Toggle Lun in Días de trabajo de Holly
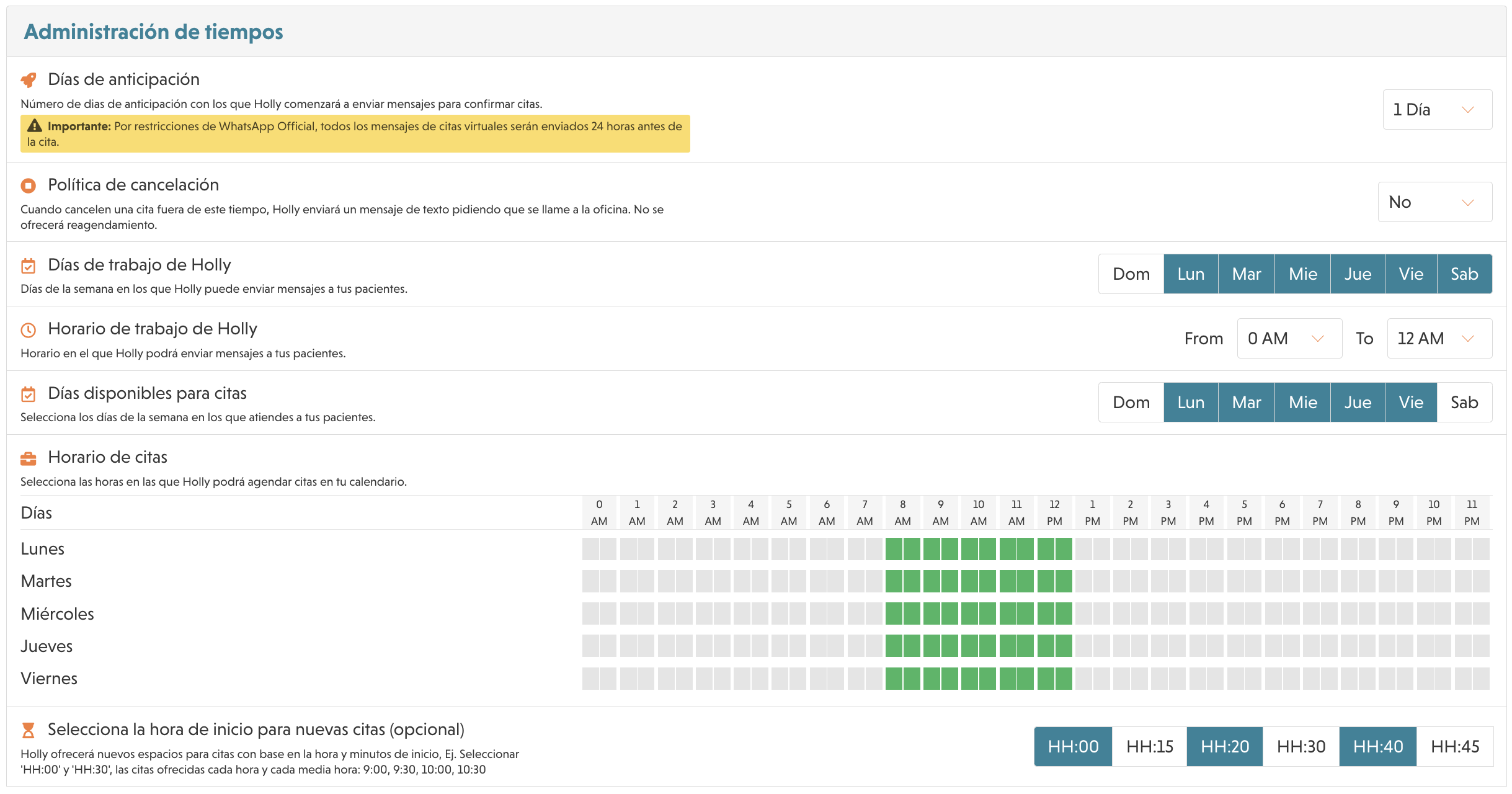This screenshot has height=794, width=1512. [1191, 274]
